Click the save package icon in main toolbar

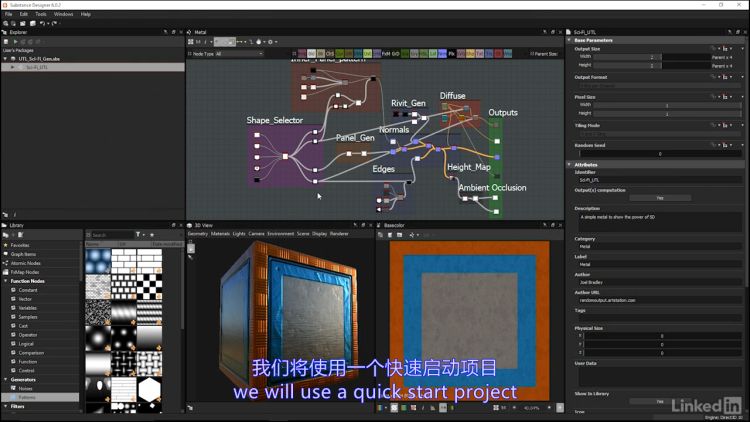click(33, 23)
